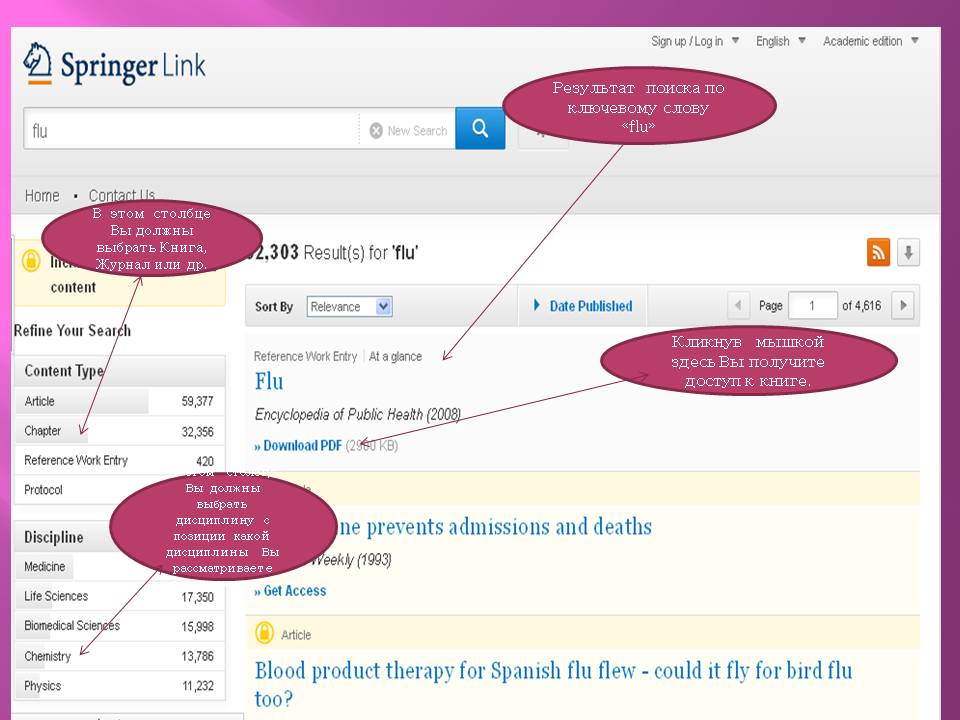Click the lock icon beside Article label
Screen dimensions: 960x720
click(264, 633)
